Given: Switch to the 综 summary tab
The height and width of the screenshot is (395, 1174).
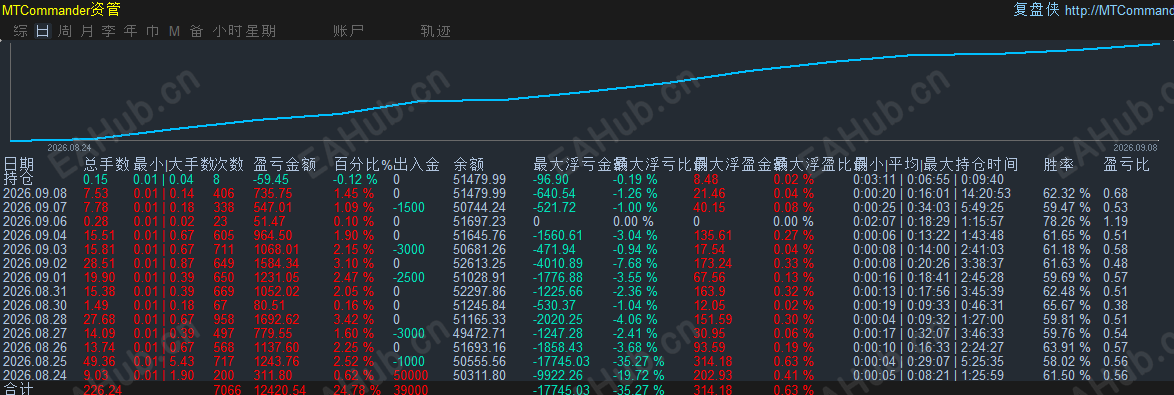Looking at the screenshot, I should coord(21,31).
